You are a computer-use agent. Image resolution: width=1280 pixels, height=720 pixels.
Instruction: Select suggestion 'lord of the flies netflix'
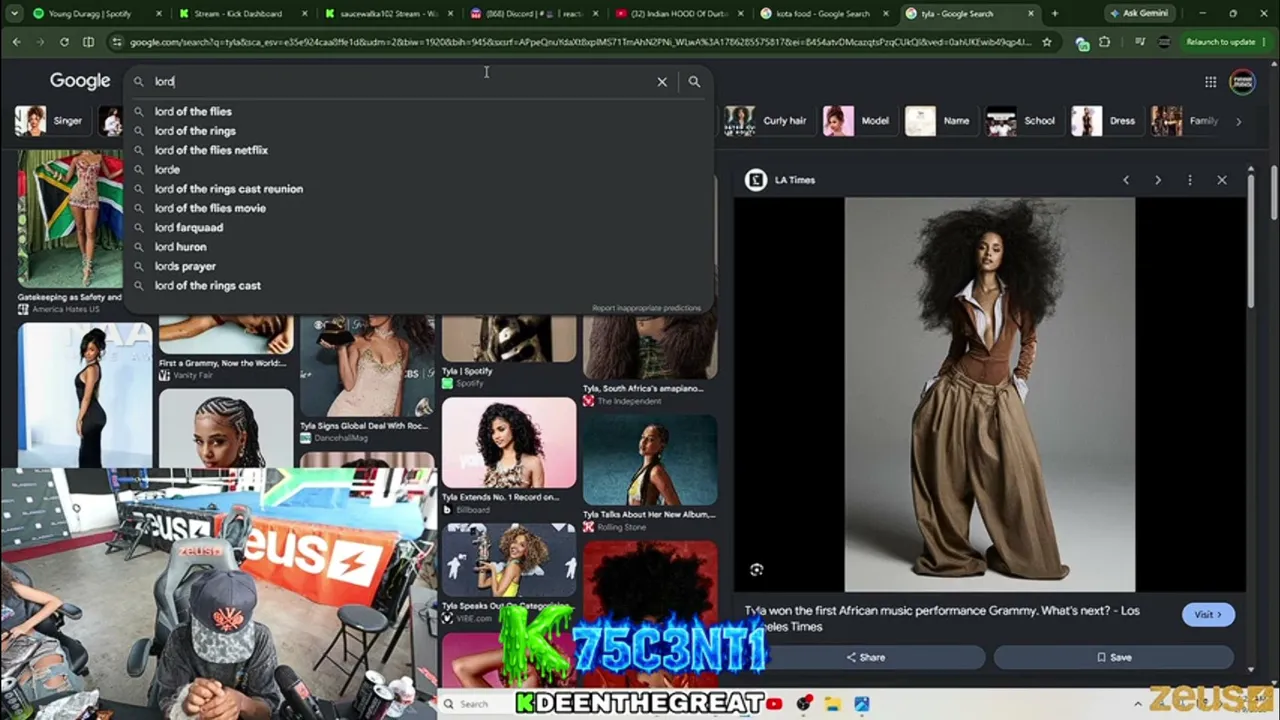[418, 150]
